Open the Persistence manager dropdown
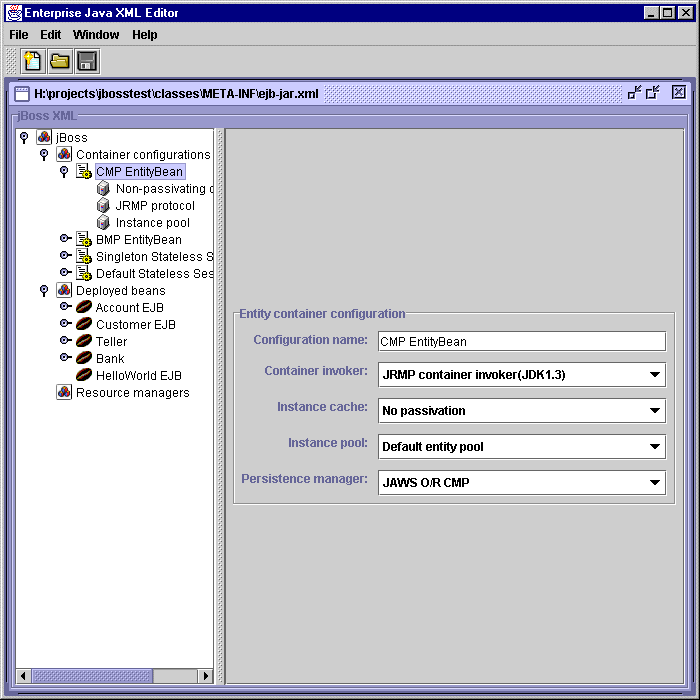This screenshot has width=700, height=700. click(654, 483)
